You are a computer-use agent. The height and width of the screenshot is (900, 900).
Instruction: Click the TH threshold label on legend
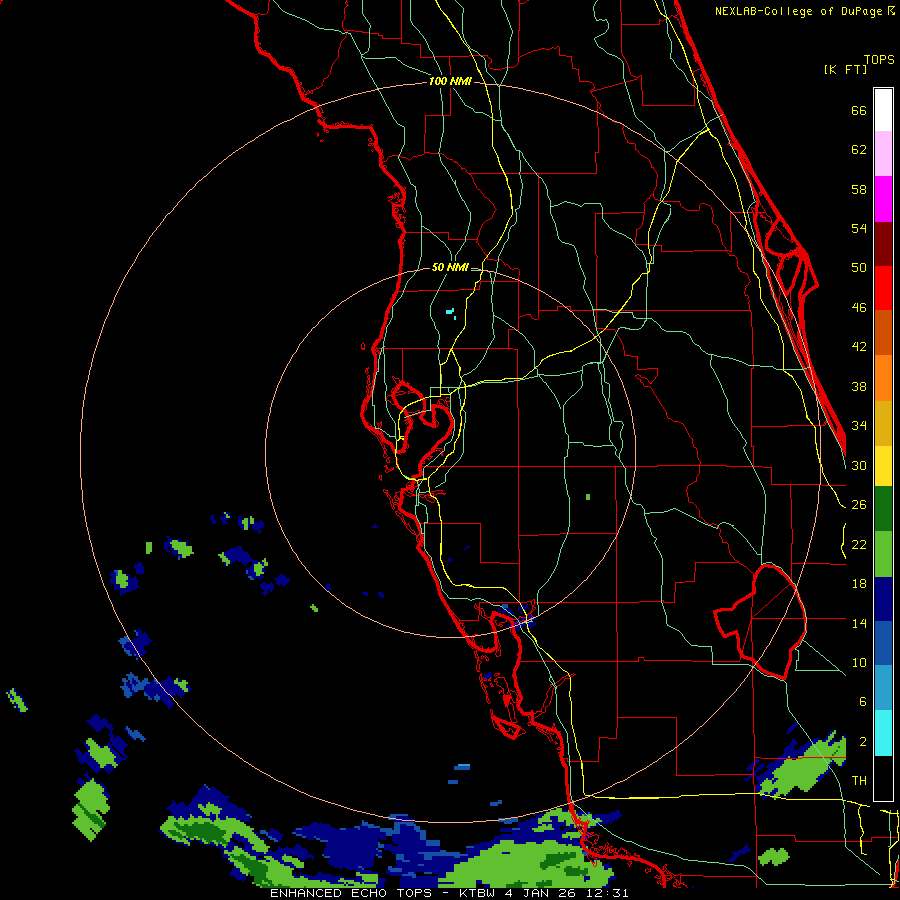point(859,781)
